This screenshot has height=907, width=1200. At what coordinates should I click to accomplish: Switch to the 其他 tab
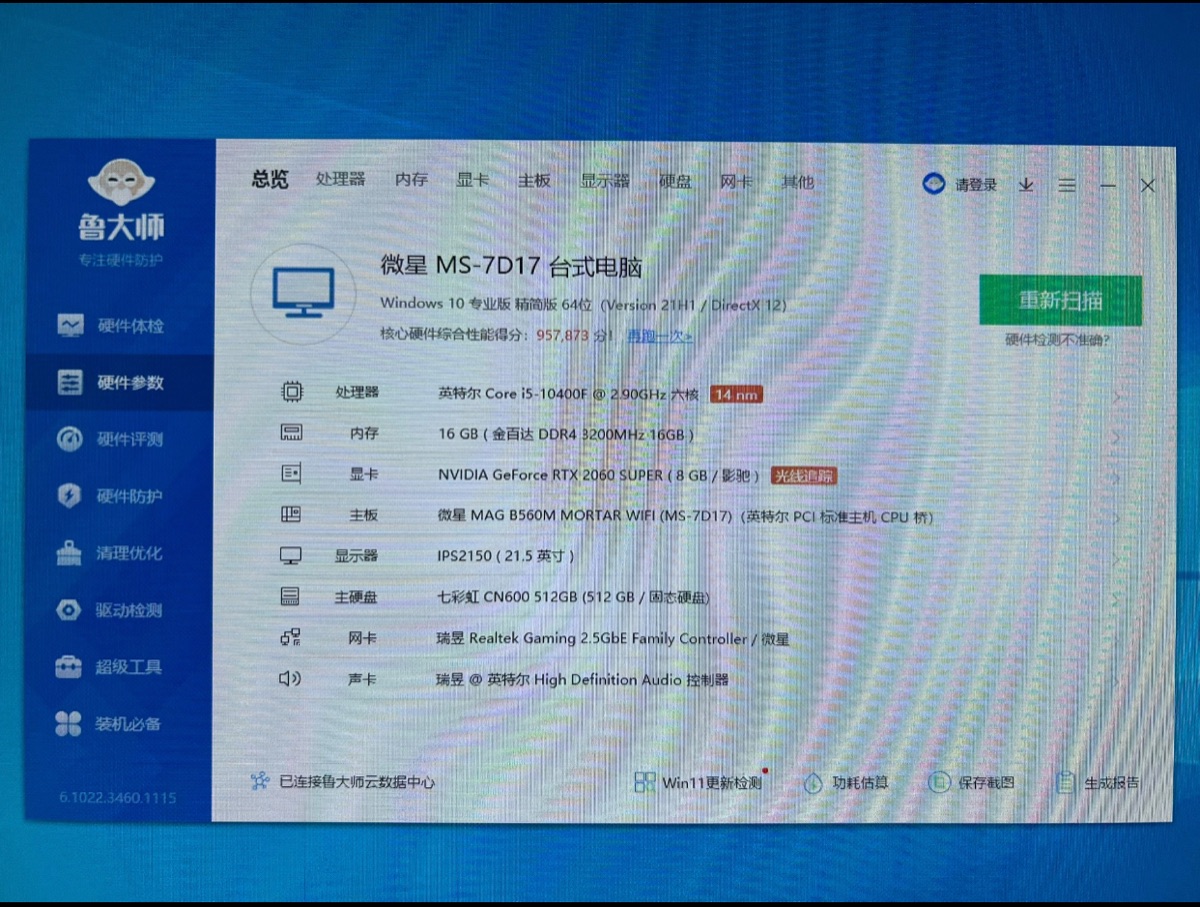pyautogui.click(x=798, y=182)
